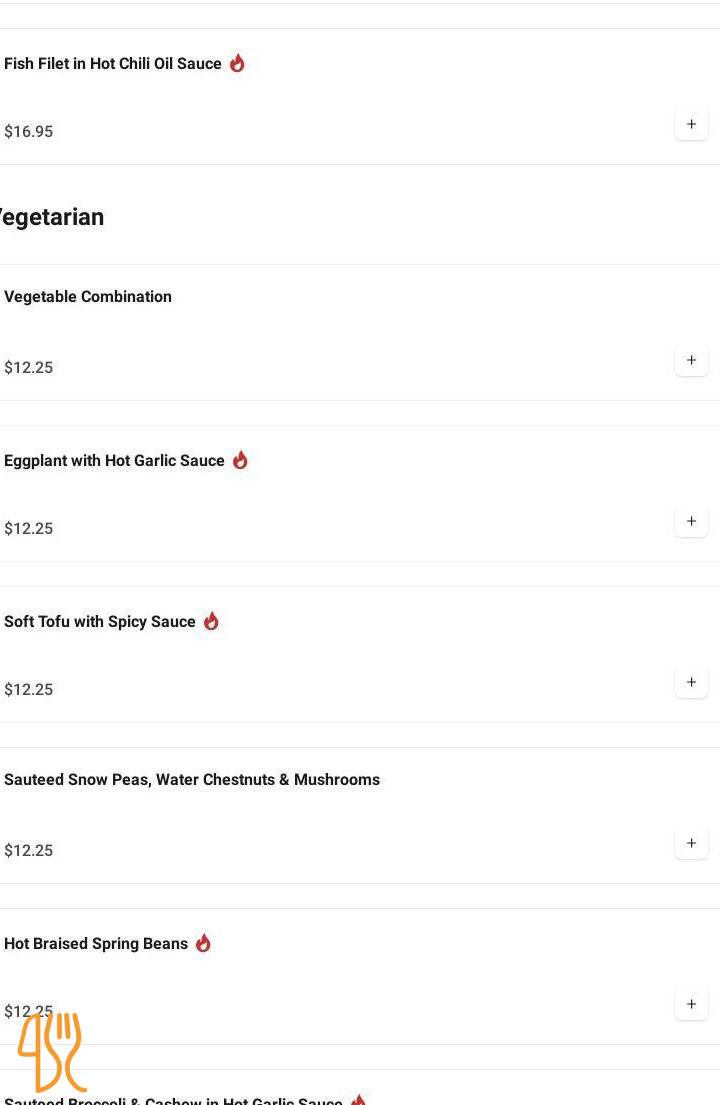Image resolution: width=720 pixels, height=1105 pixels.
Task: Click the flame icon beside Soft Tofu
Action: click(211, 621)
